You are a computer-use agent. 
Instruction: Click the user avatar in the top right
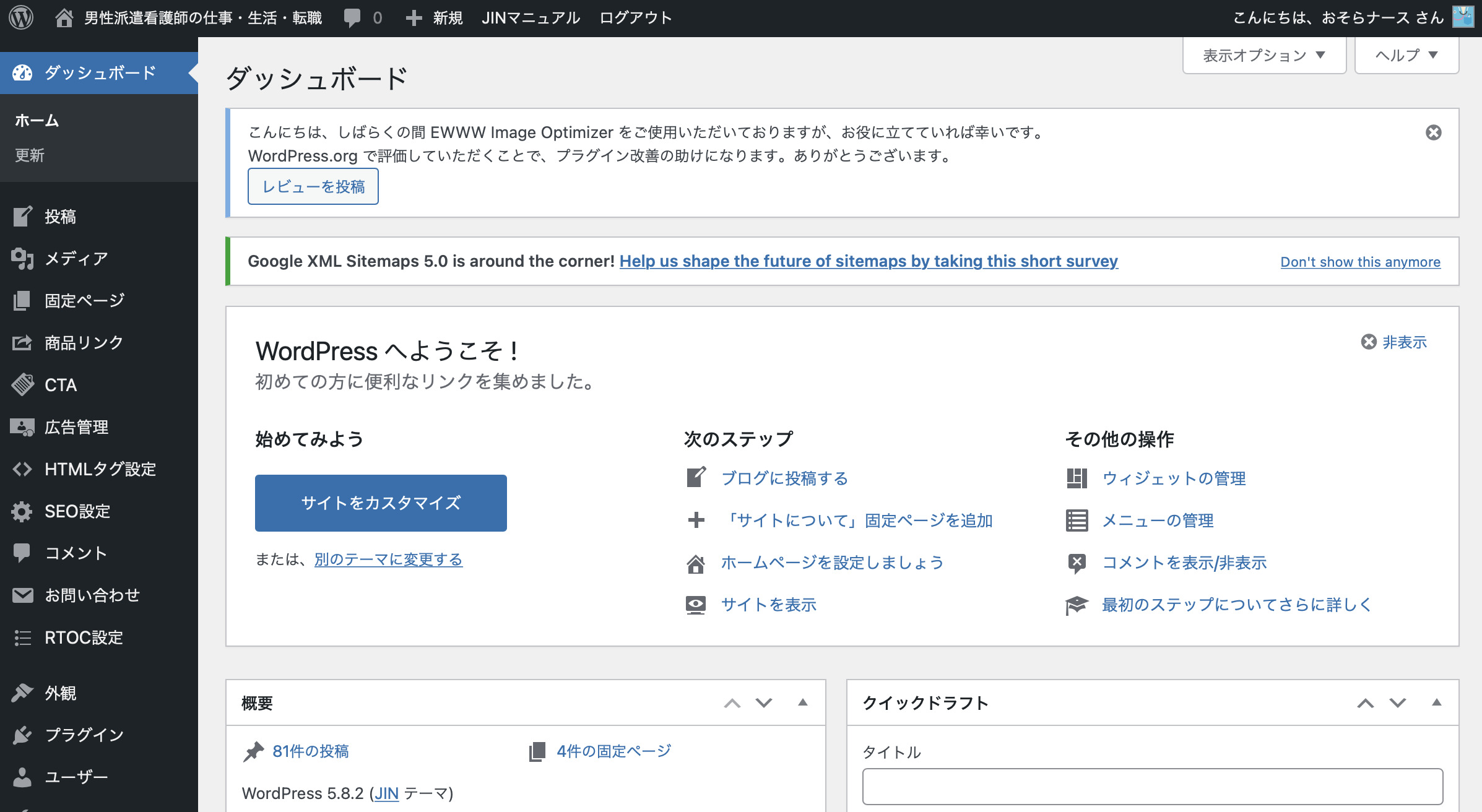point(1463,17)
